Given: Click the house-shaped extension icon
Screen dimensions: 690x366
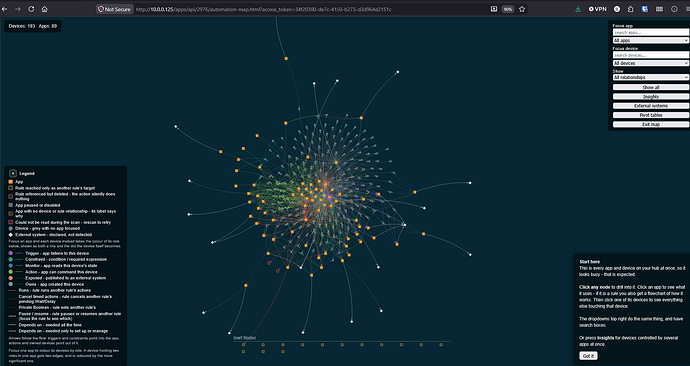Looking at the screenshot, I should point(631,9).
